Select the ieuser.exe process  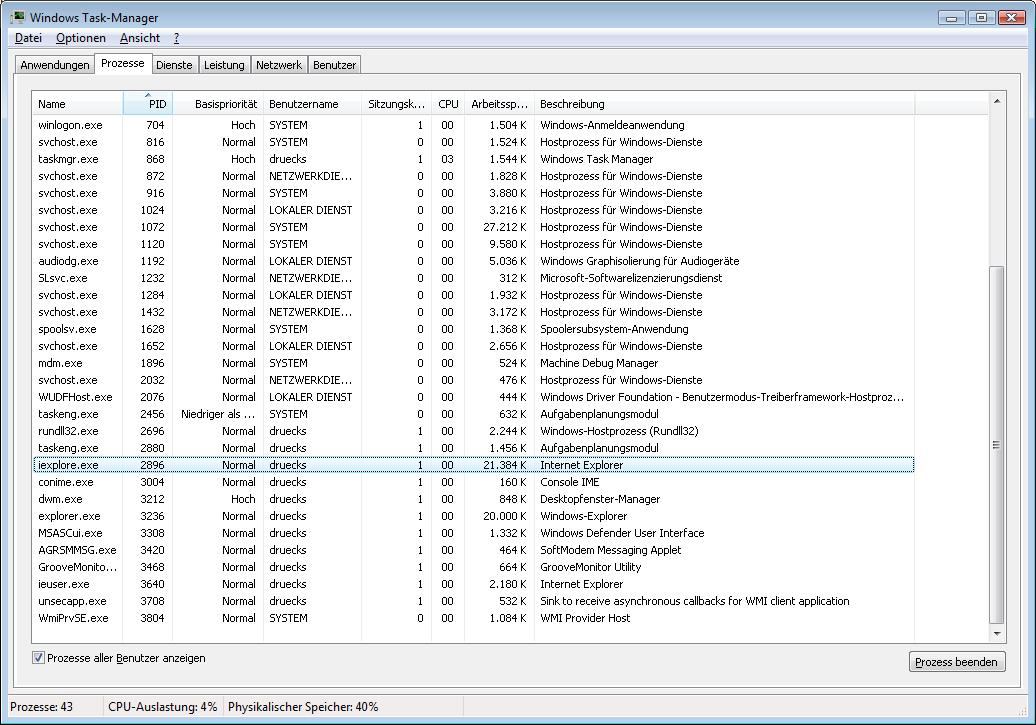[474, 584]
